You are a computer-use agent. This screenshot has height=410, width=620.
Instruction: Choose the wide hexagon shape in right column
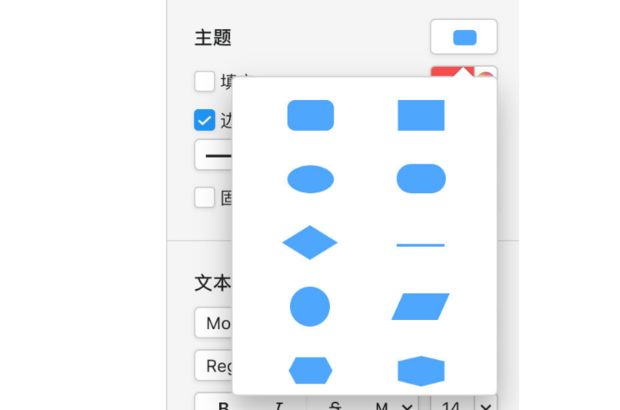click(x=421, y=370)
